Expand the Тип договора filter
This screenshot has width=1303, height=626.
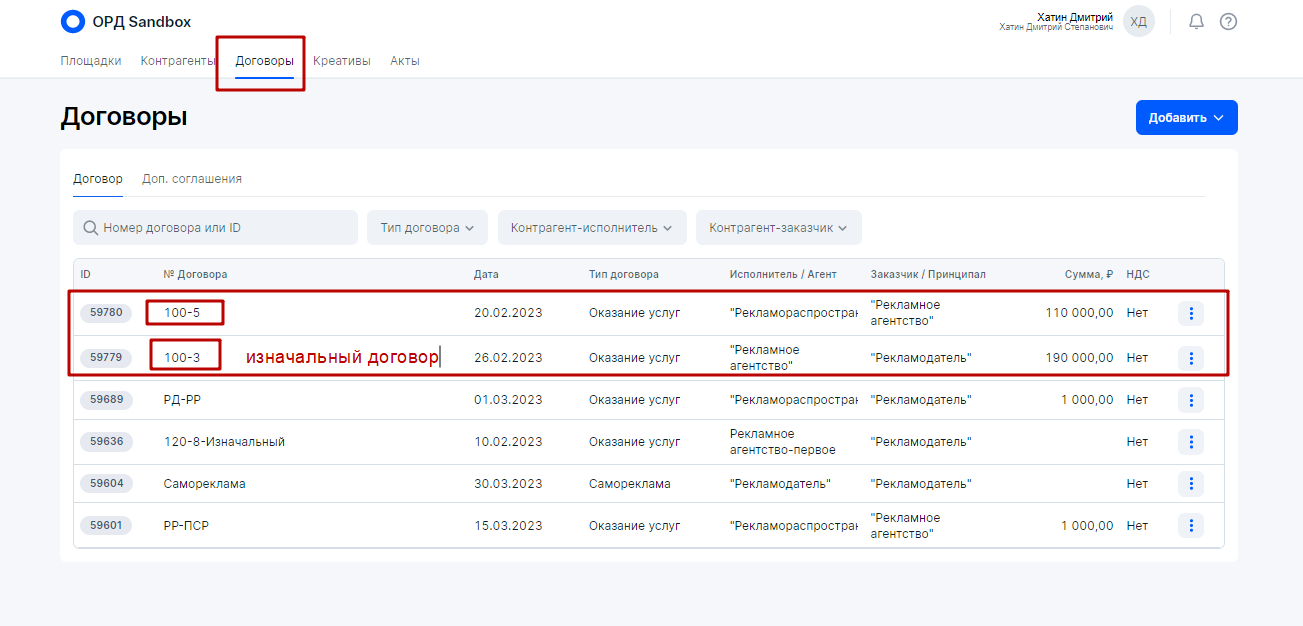(x=427, y=228)
